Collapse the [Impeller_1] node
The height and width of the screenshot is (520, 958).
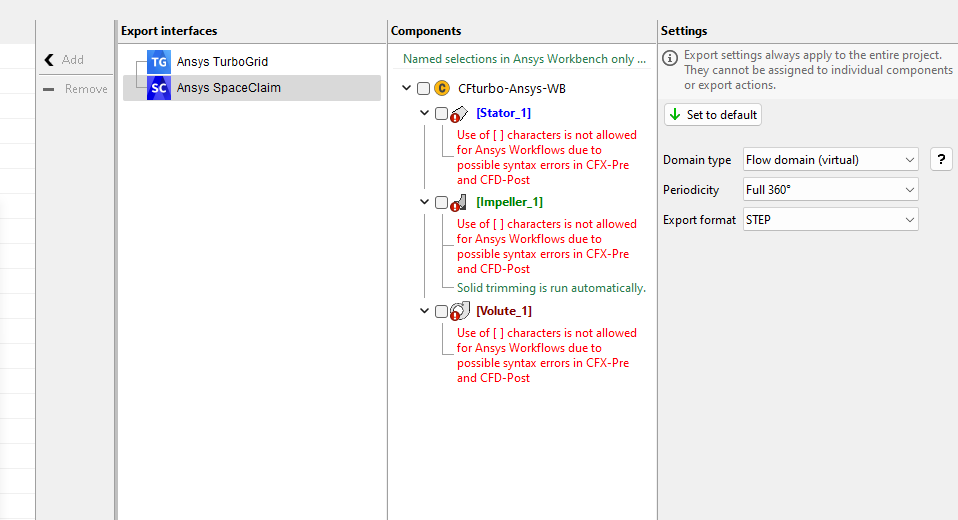click(425, 202)
